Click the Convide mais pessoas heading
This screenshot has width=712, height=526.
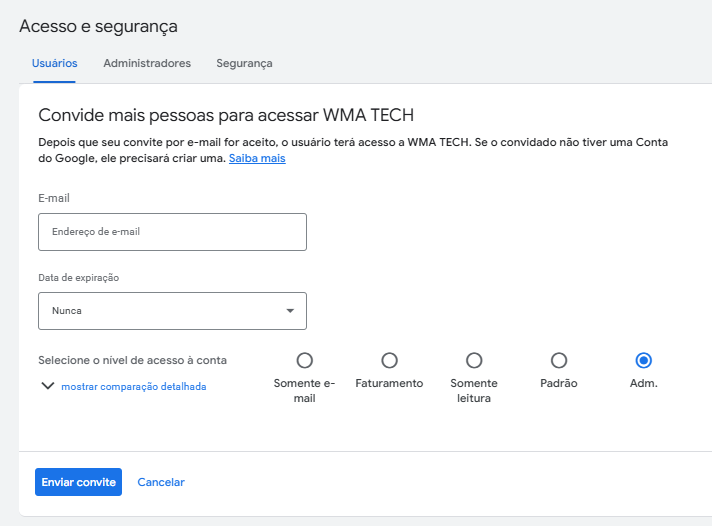[x=226, y=115]
